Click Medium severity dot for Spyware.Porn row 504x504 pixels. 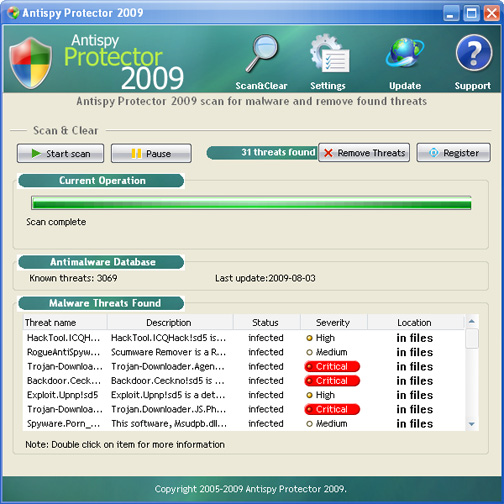click(x=309, y=424)
